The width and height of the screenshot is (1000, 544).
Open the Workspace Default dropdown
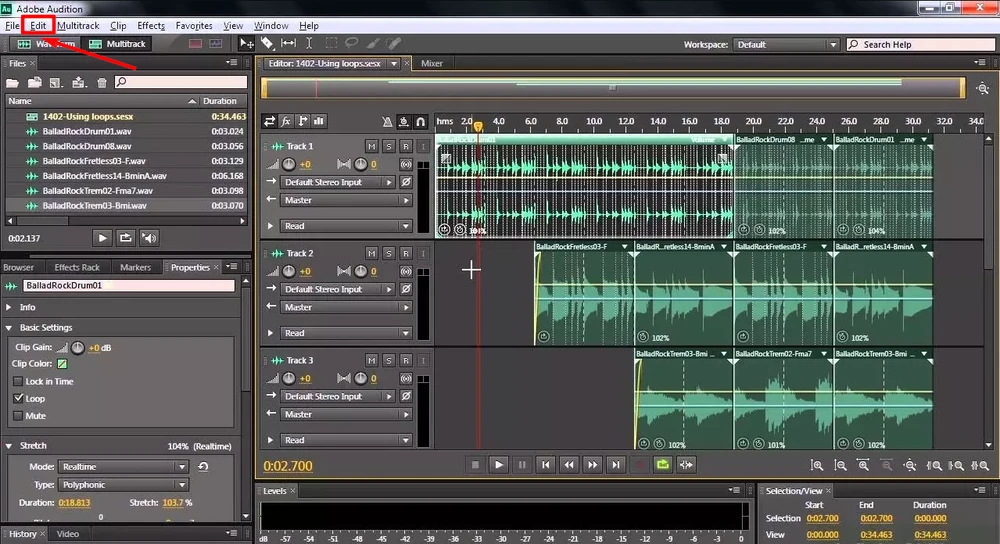pyautogui.click(x=786, y=45)
